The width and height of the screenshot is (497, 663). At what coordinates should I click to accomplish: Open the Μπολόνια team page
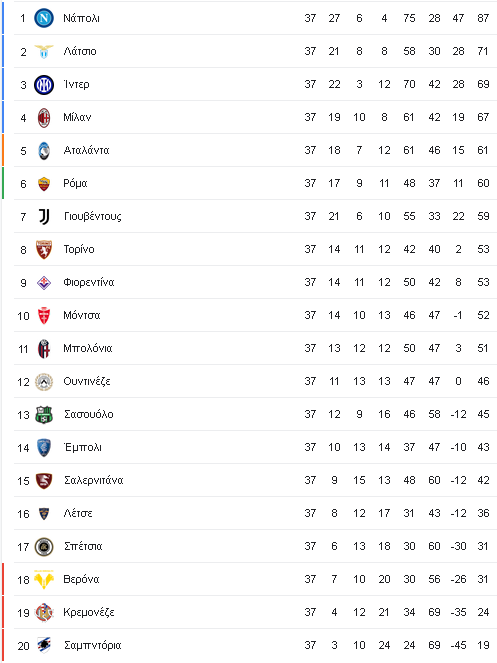coord(88,348)
